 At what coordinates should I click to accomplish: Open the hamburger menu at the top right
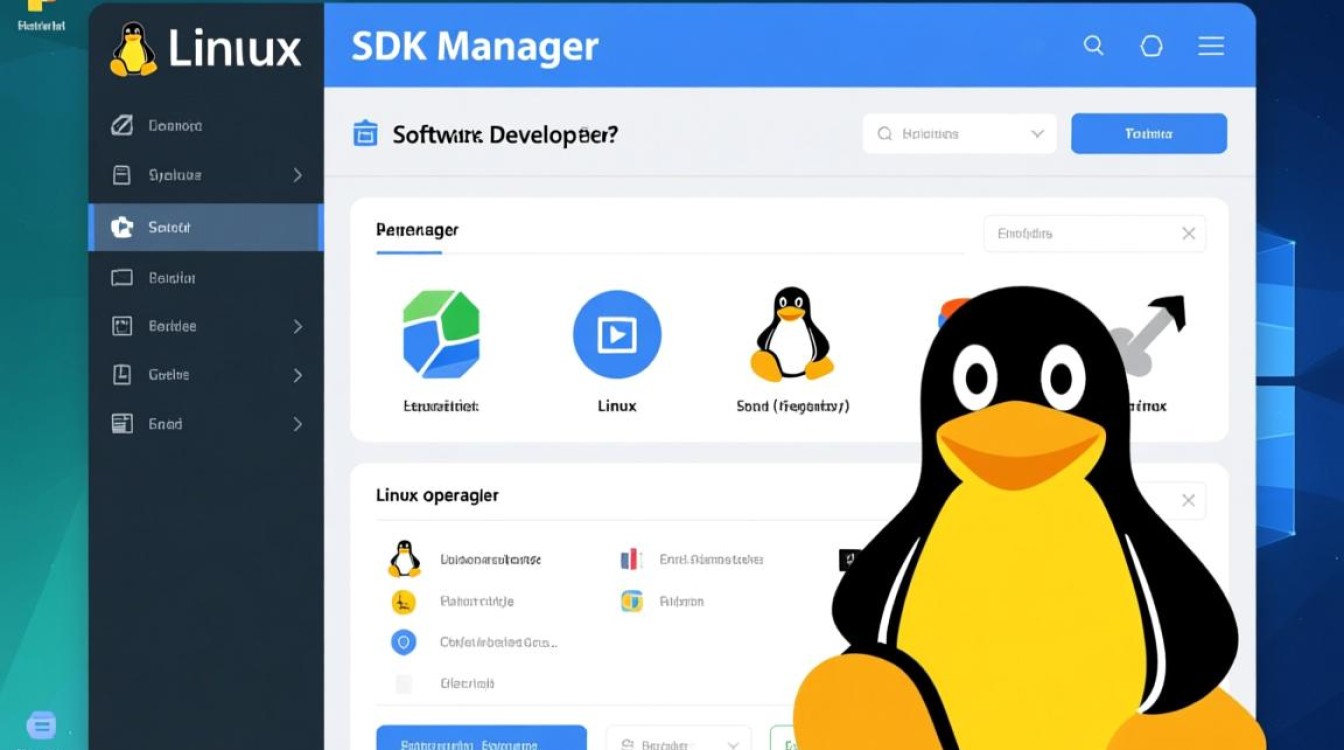click(1210, 45)
